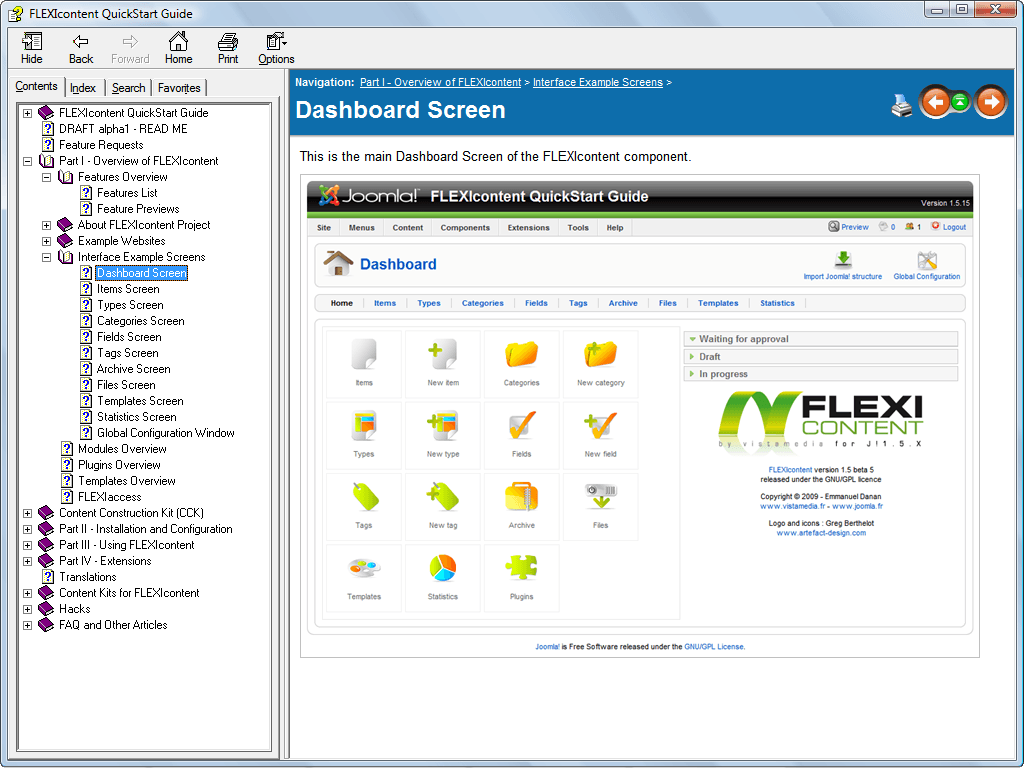Switch to the Search tab
The height and width of the screenshot is (768, 1024).
click(128, 88)
